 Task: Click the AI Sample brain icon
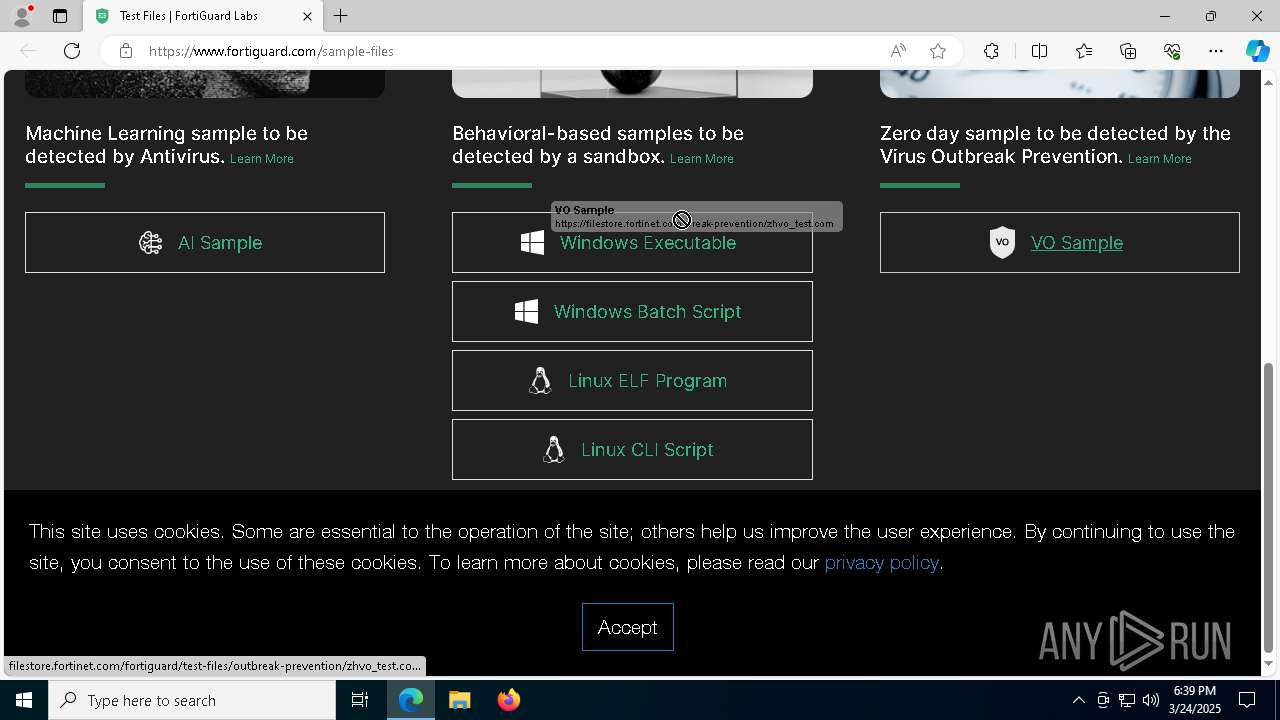[150, 242]
